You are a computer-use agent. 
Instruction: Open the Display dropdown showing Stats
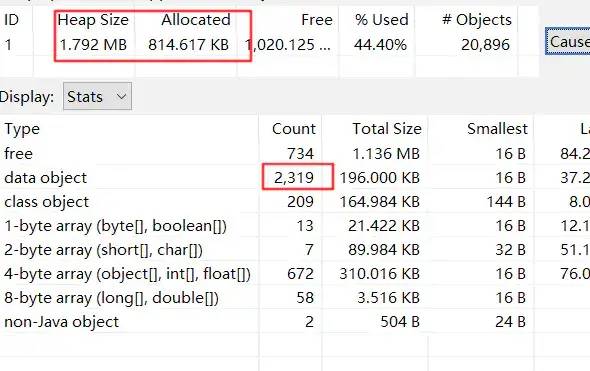click(97, 96)
